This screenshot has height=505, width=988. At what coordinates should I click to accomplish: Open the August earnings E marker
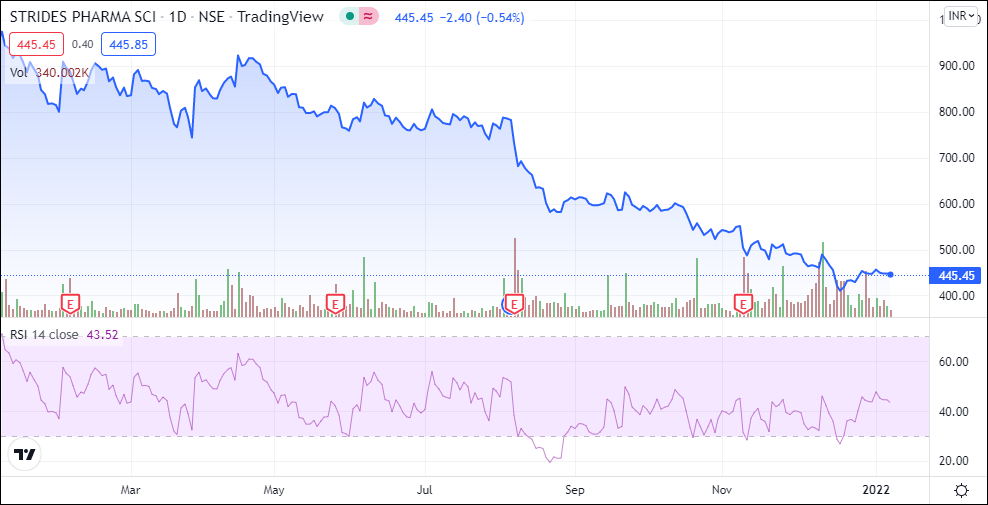(x=515, y=303)
